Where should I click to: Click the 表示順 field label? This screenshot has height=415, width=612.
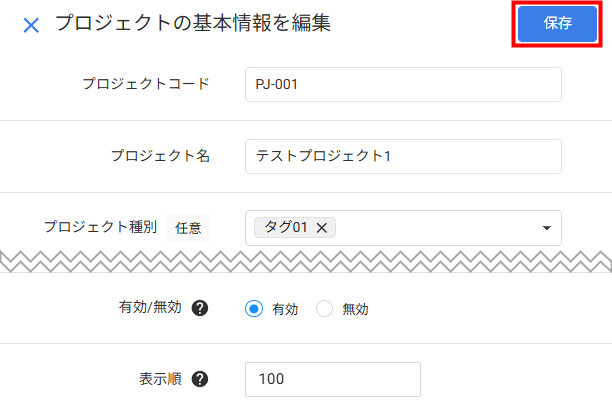coord(160,379)
